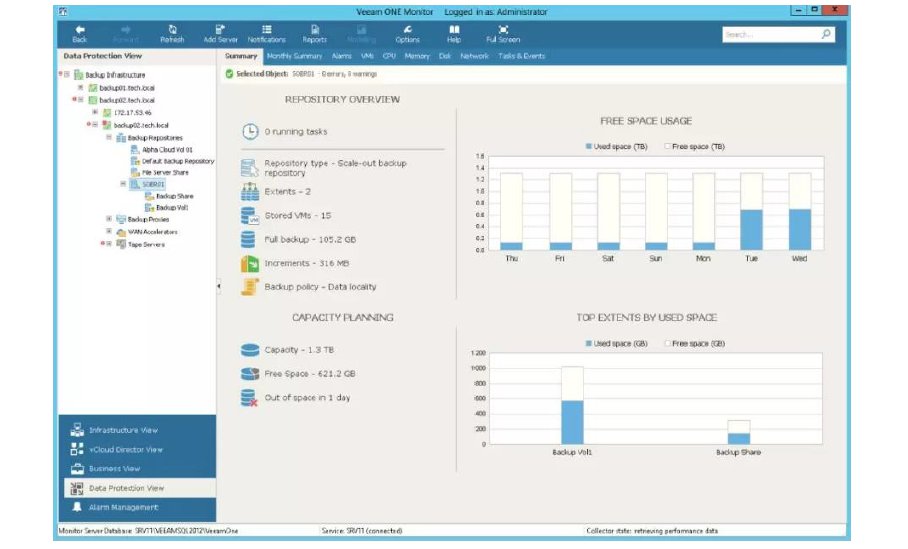Click the Full backup icon
The image size is (908, 549).
pyautogui.click(x=248, y=239)
